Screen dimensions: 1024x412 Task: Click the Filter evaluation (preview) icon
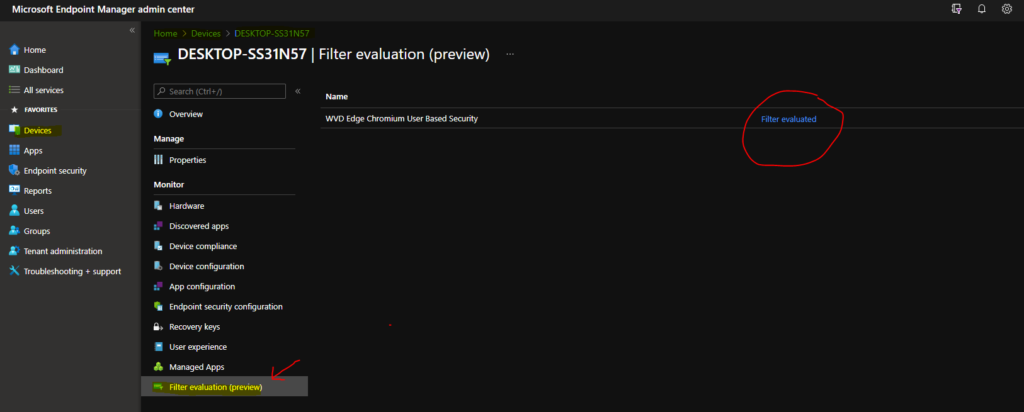click(158, 387)
